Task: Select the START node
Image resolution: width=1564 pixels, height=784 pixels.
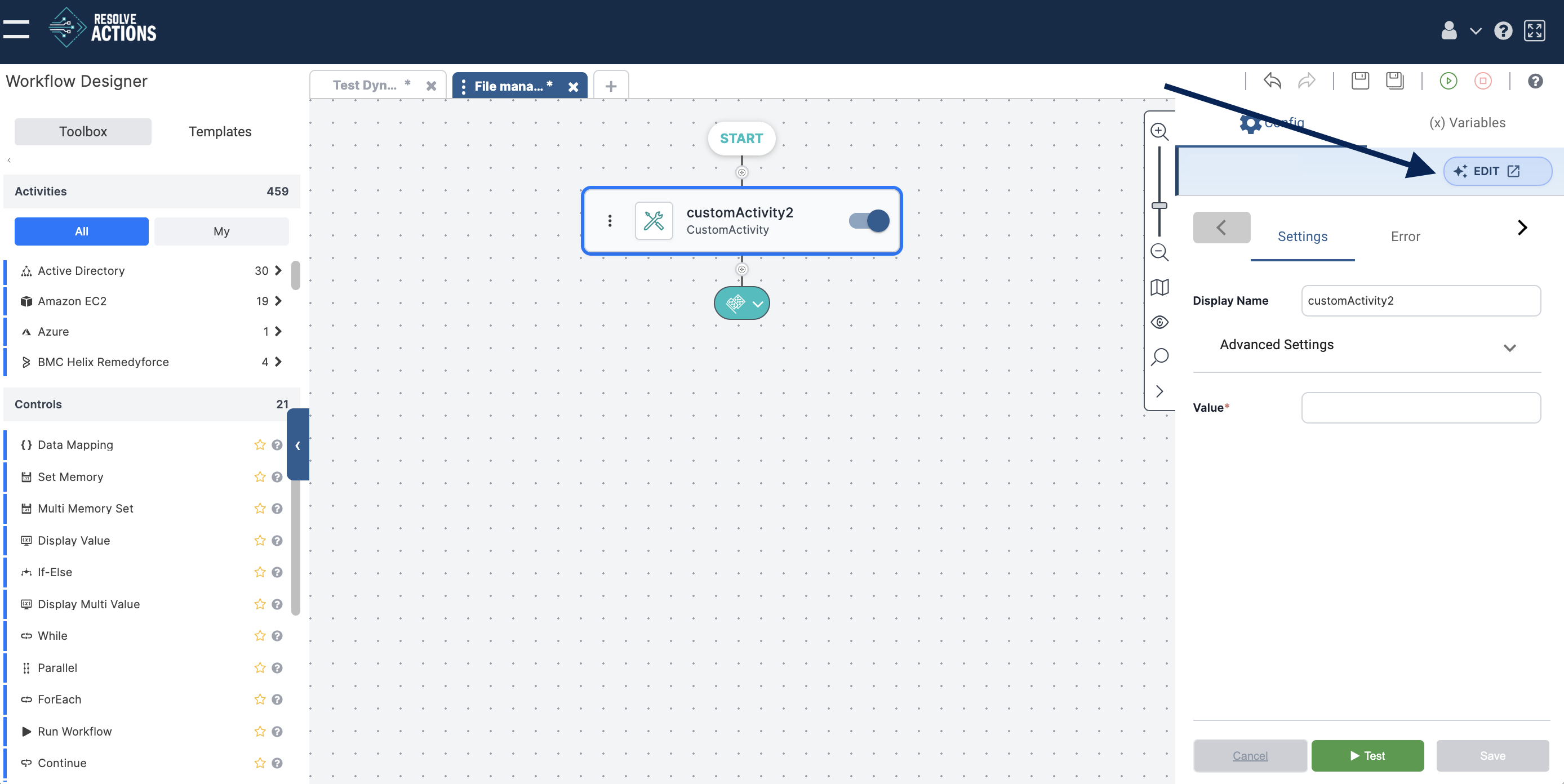Action: tap(741, 139)
